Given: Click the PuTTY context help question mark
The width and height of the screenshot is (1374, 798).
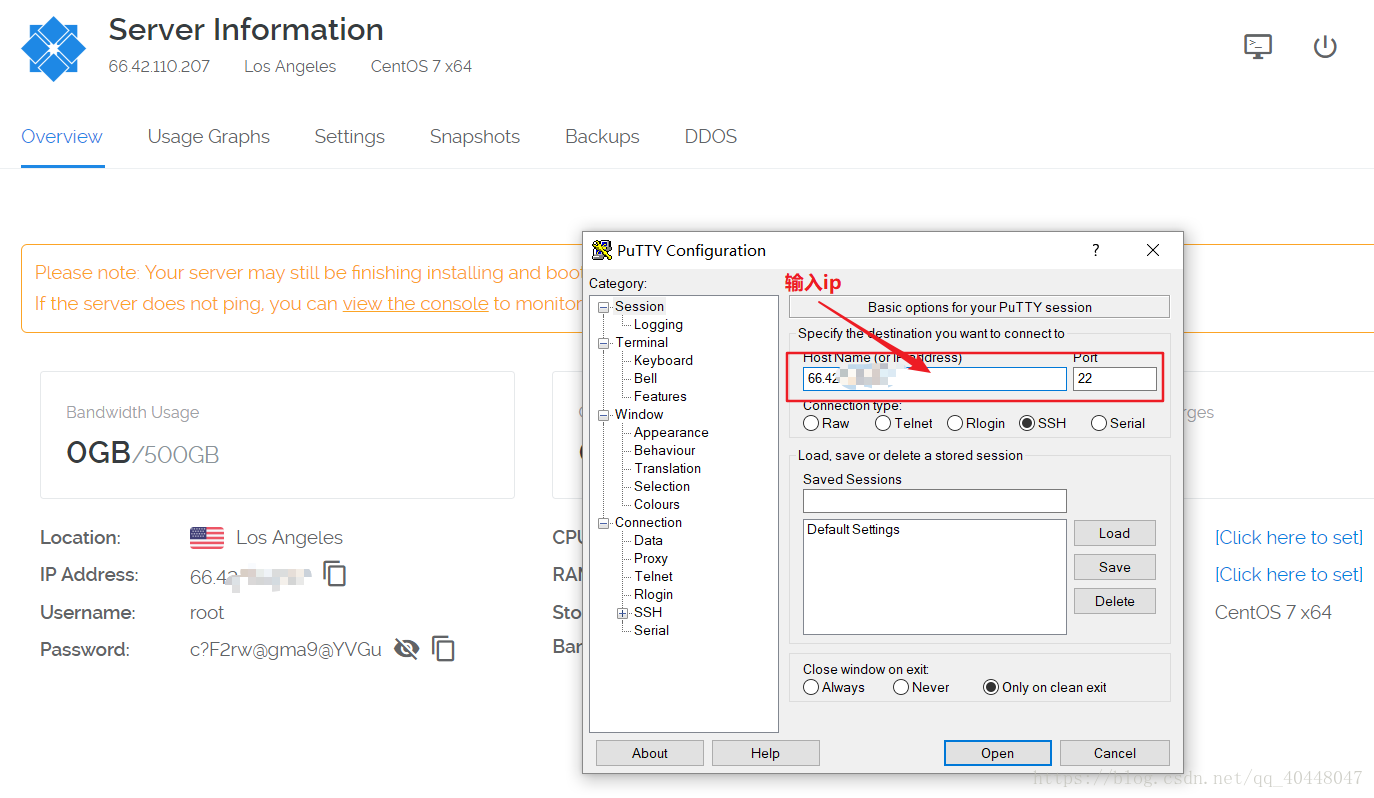Looking at the screenshot, I should point(1095,250).
